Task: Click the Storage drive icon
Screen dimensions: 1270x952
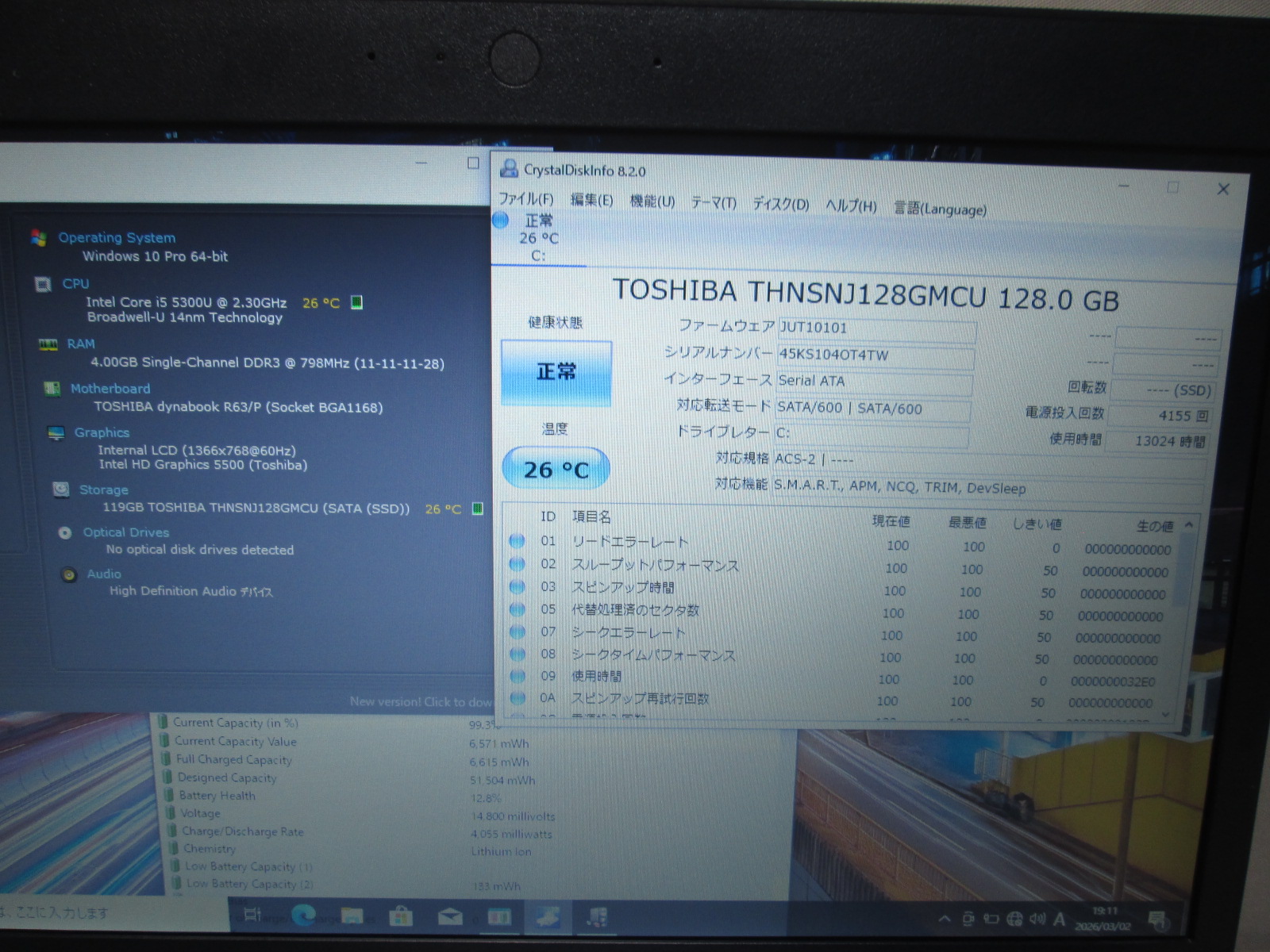Action: pyautogui.click(x=61, y=489)
